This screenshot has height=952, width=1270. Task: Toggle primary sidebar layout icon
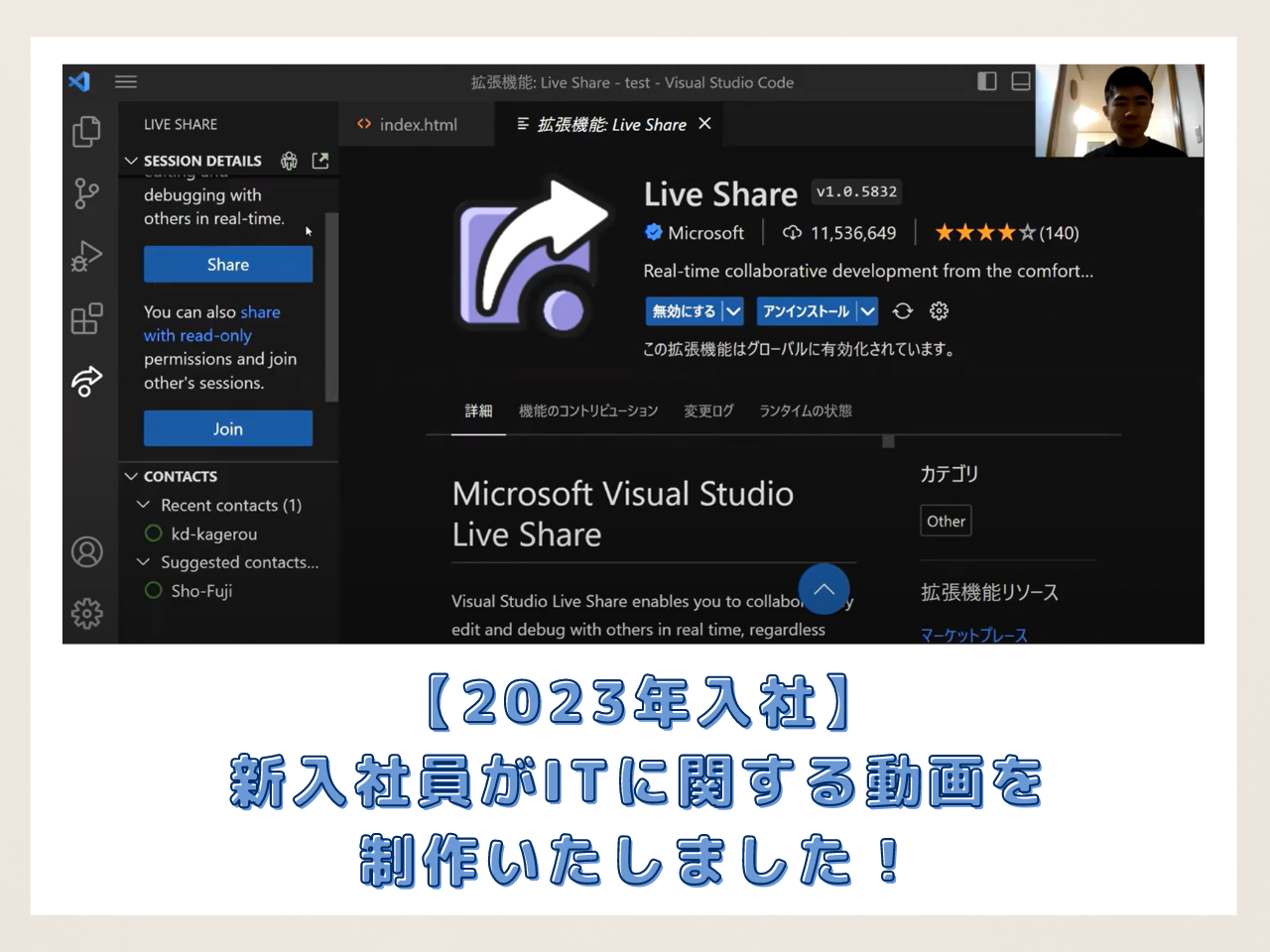pyautogui.click(x=986, y=81)
